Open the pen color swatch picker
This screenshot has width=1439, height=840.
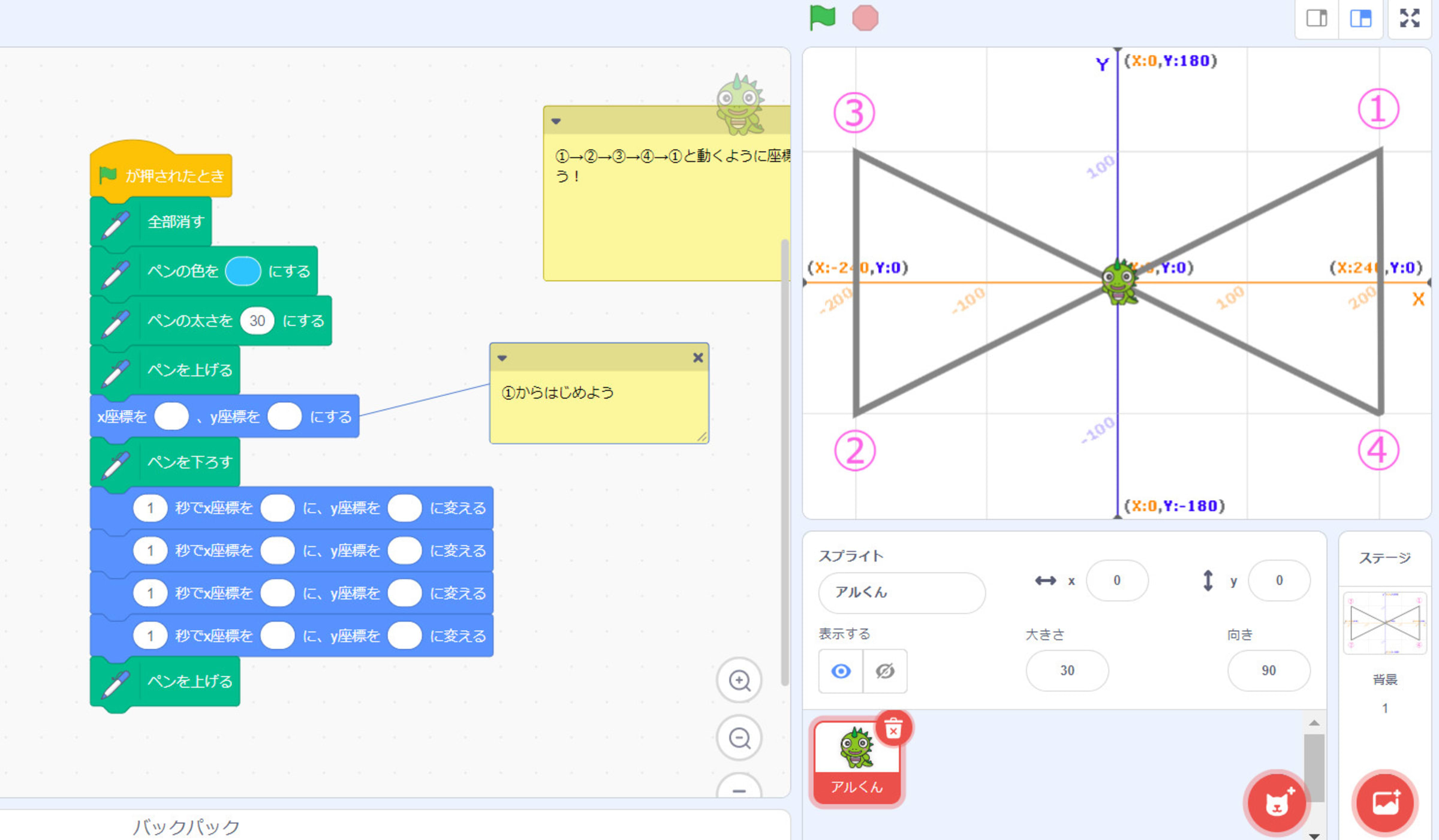(243, 271)
